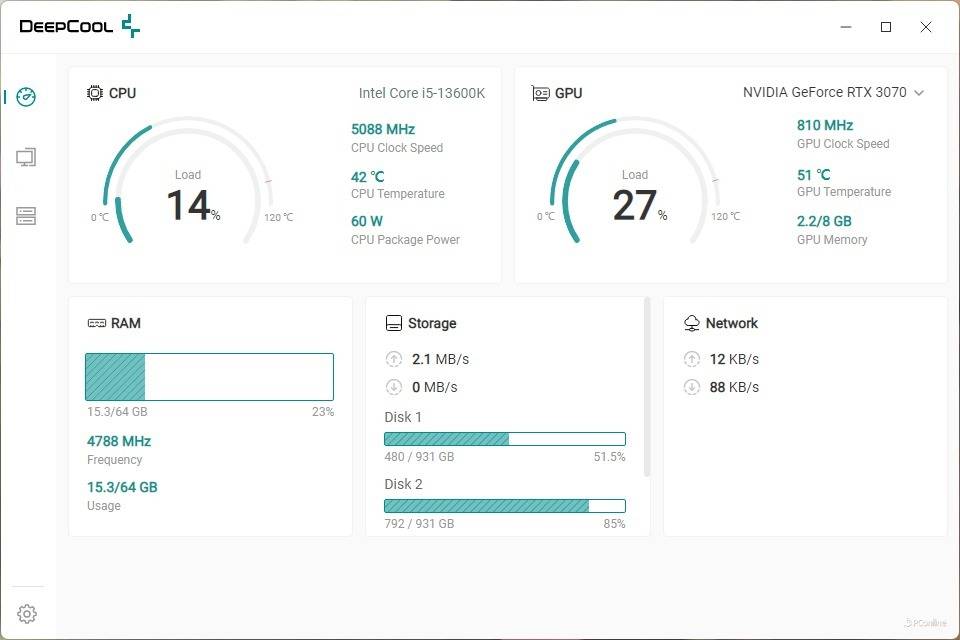Image resolution: width=960 pixels, height=640 pixels.
Task: Click the RAM usage bar
Action: click(x=209, y=377)
